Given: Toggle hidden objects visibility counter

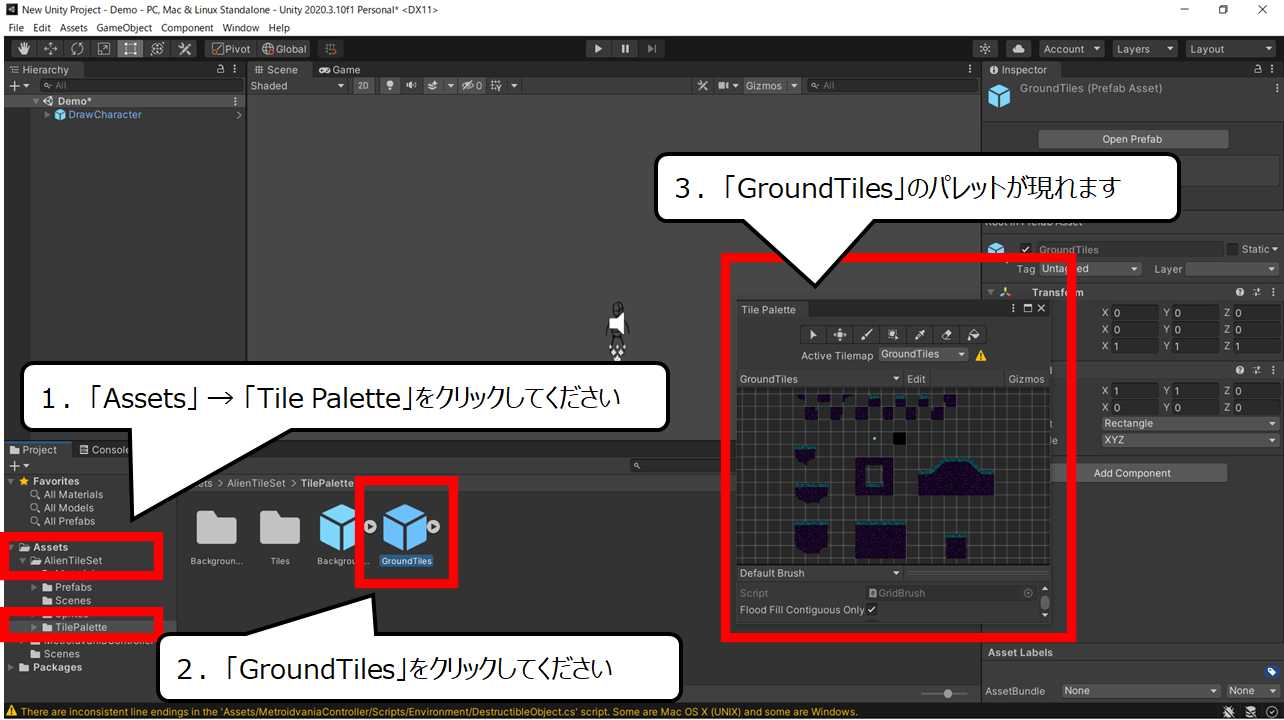Looking at the screenshot, I should [x=472, y=86].
